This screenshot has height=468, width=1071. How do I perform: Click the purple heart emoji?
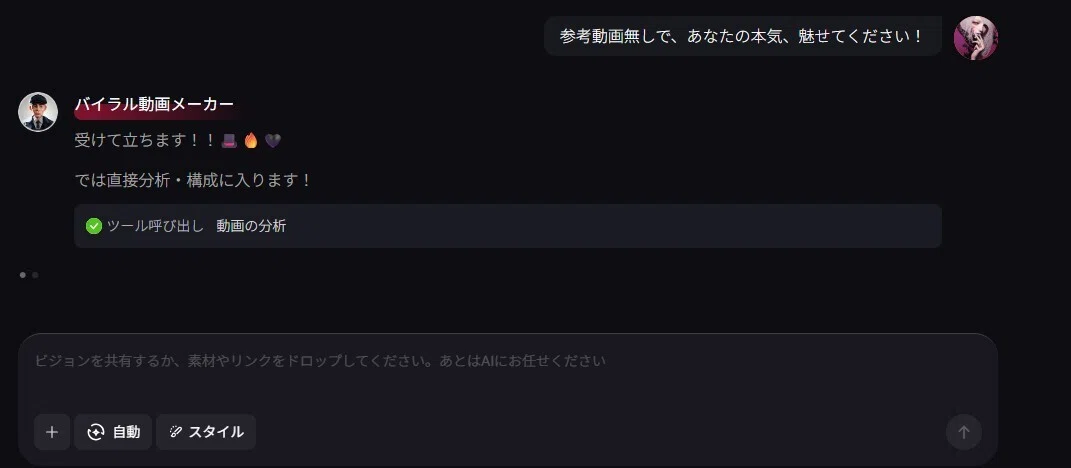tap(273, 141)
